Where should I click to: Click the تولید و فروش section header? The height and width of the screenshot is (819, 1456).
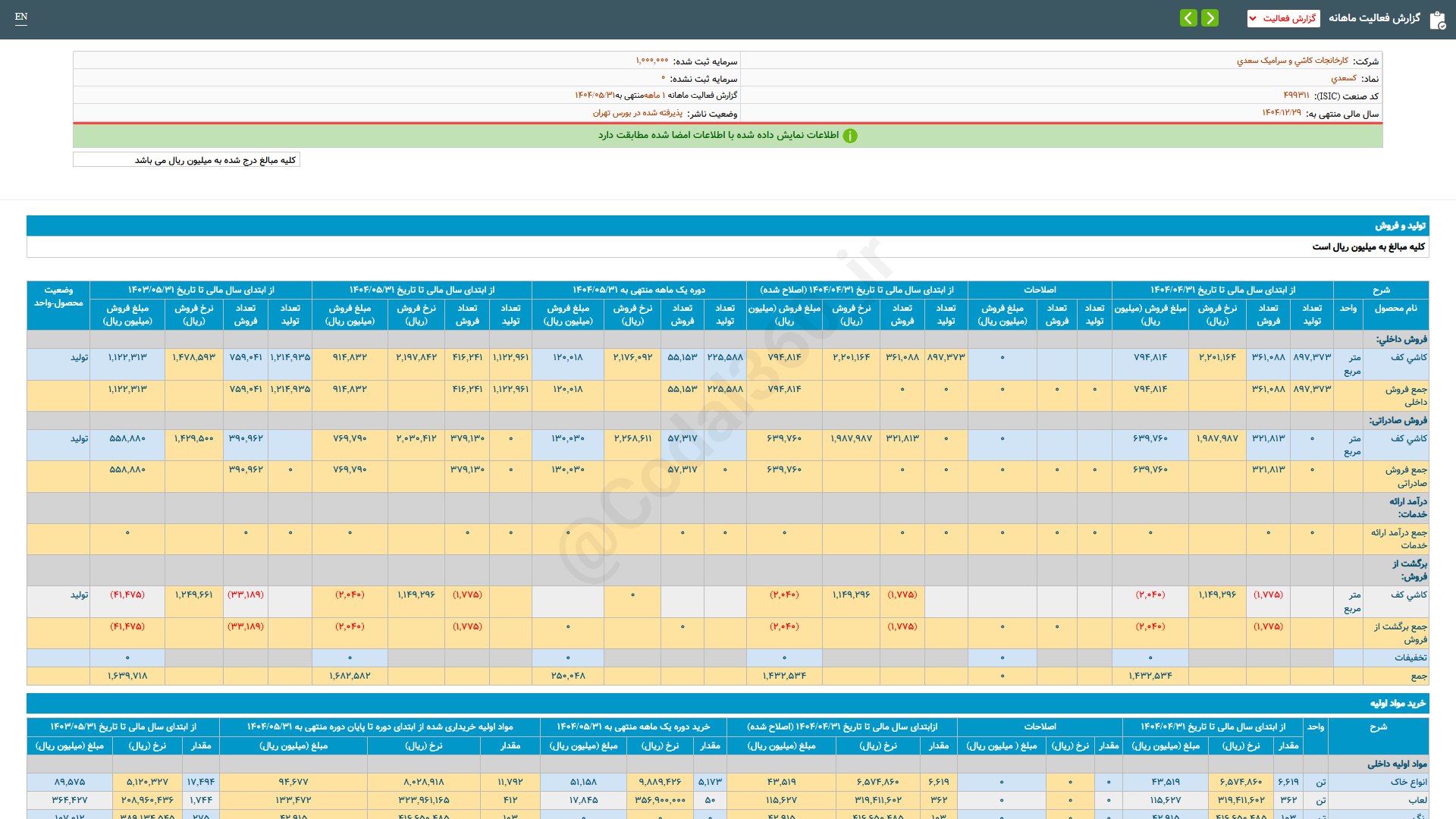click(x=728, y=226)
